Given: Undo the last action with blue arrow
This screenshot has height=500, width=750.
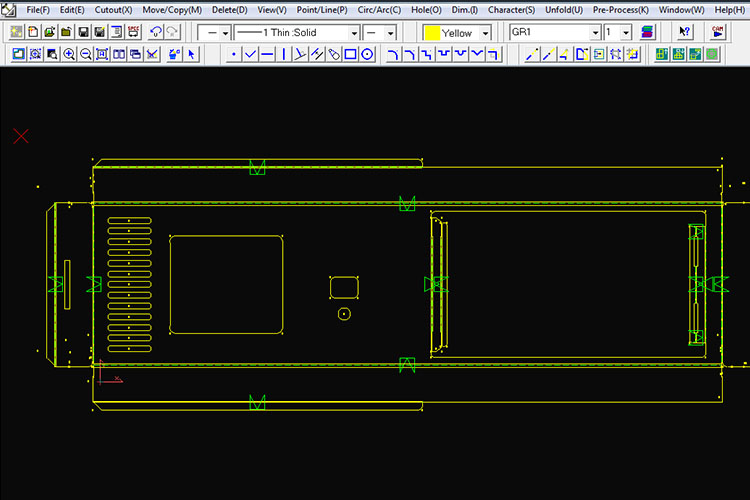Looking at the screenshot, I should (156, 33).
